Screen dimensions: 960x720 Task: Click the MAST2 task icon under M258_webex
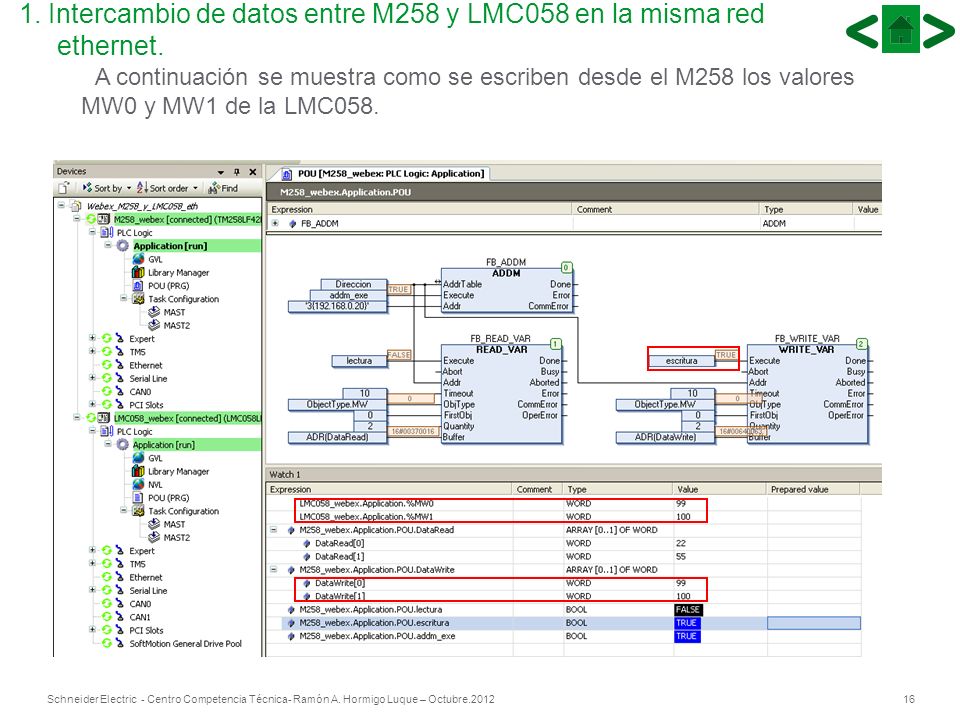[154, 325]
